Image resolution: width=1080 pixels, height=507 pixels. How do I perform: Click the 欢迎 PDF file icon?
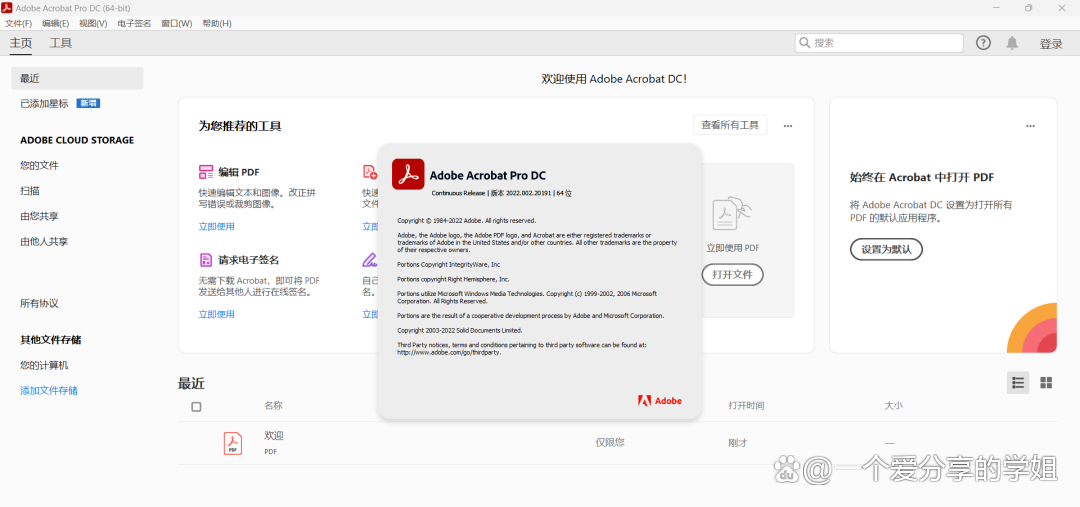tap(233, 442)
